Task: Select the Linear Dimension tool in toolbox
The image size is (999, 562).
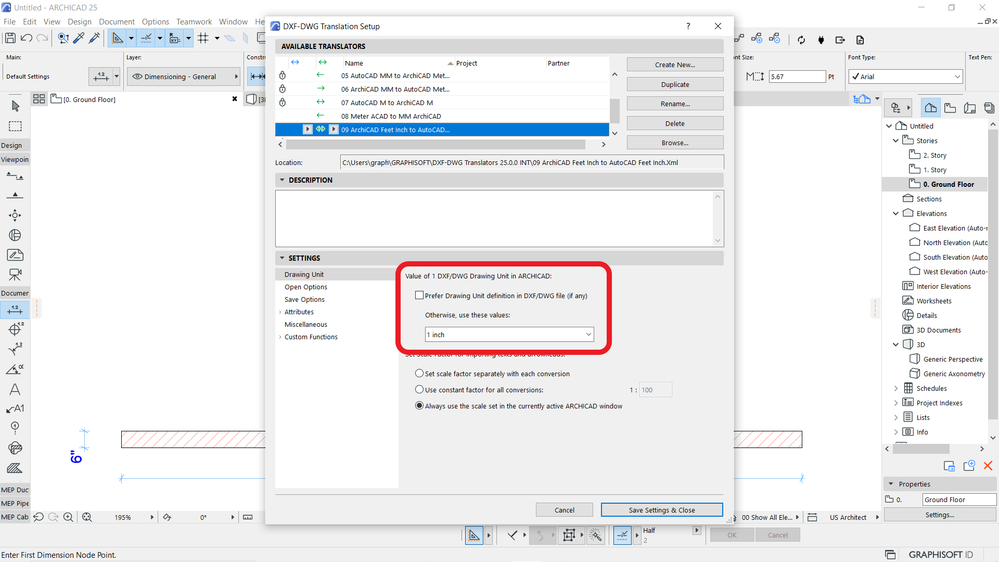Action: [15, 310]
